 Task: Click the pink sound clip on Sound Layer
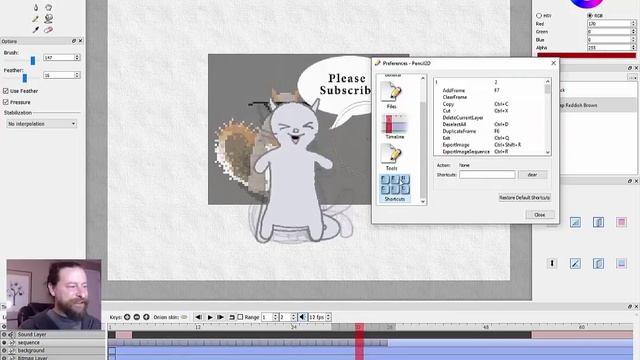(x=124, y=335)
